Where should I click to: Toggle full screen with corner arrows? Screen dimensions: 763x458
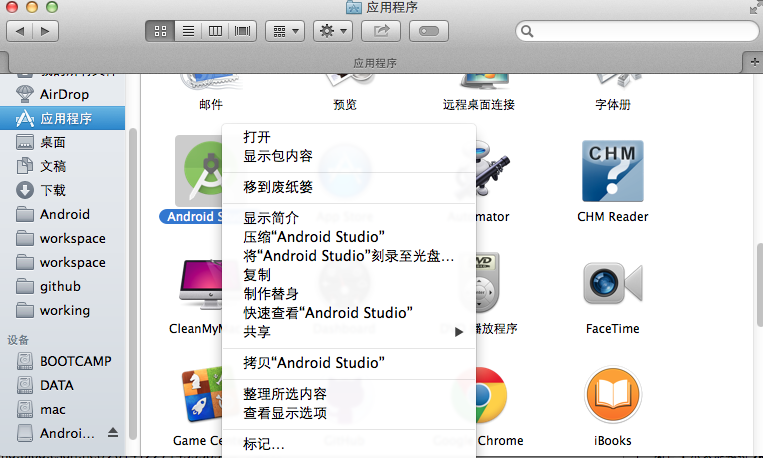(754, 7)
